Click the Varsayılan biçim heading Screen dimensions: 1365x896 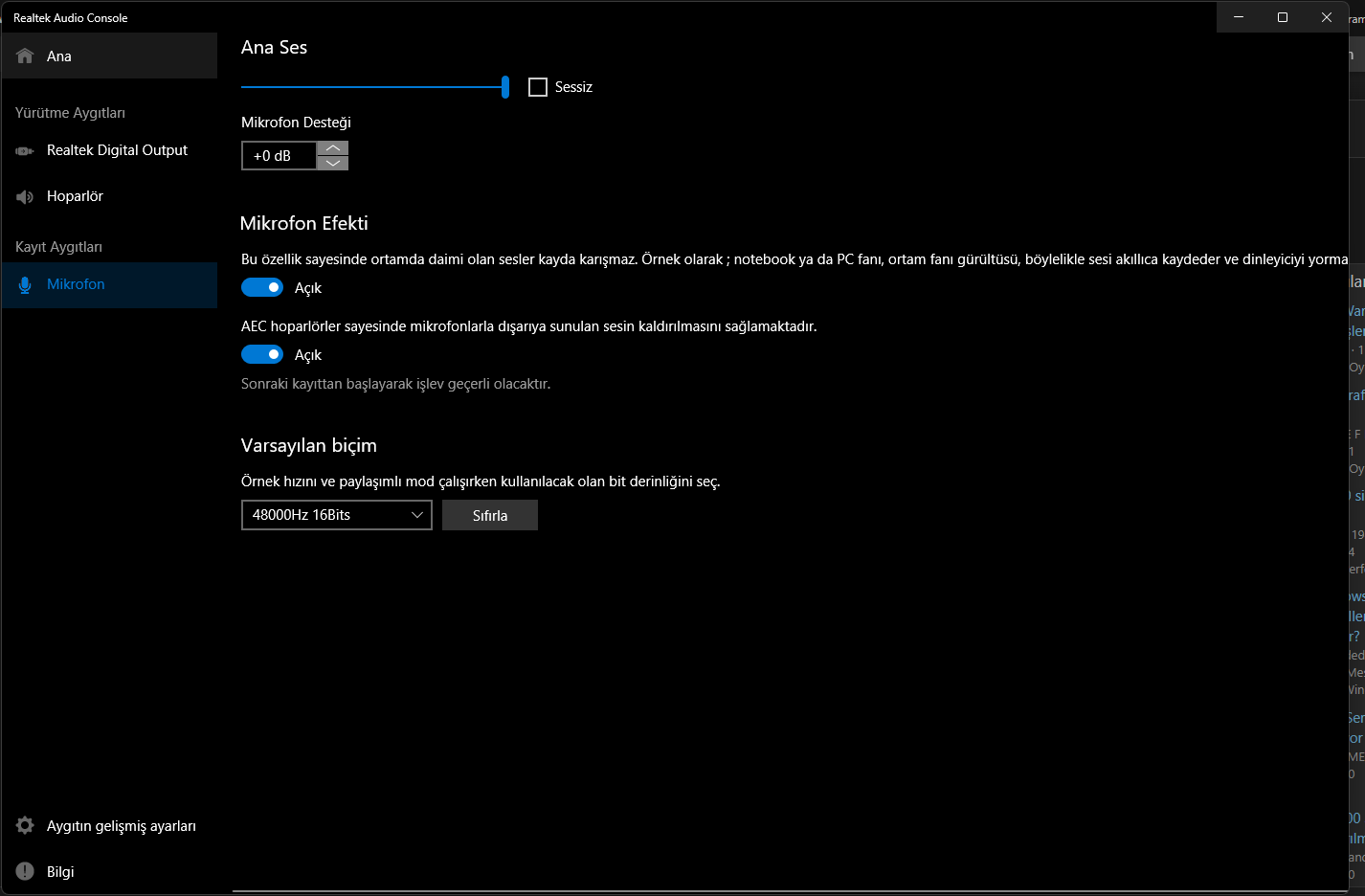(309, 445)
